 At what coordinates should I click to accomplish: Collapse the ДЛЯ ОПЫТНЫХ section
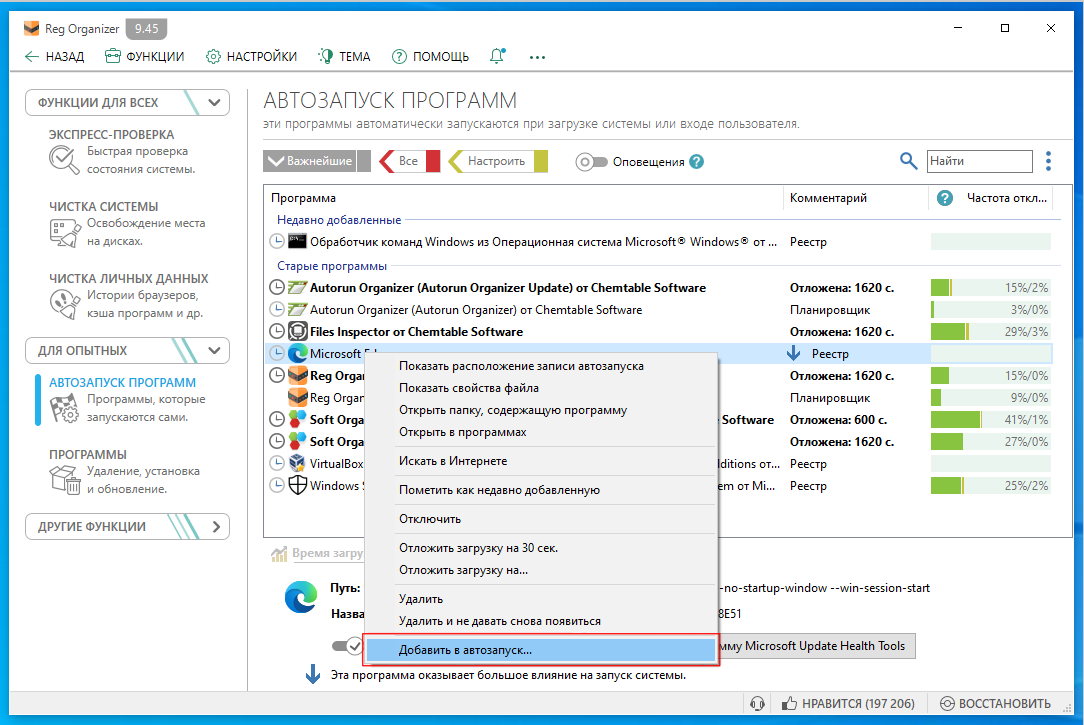point(214,350)
